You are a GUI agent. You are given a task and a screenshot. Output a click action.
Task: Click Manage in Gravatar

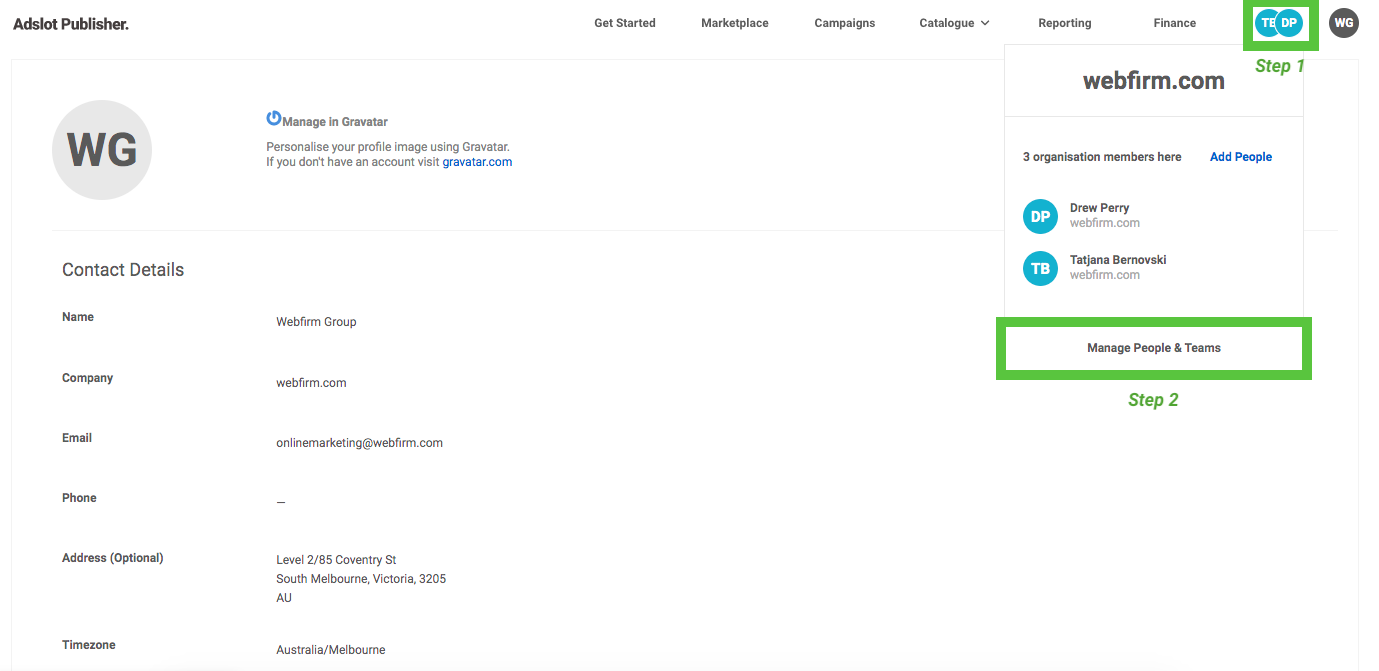[335, 122]
